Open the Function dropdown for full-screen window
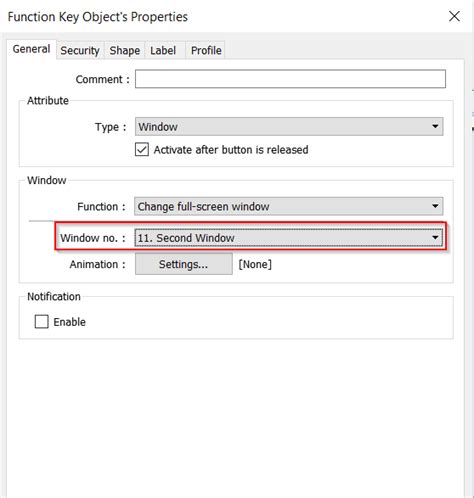The width and height of the screenshot is (474, 498). click(x=289, y=206)
